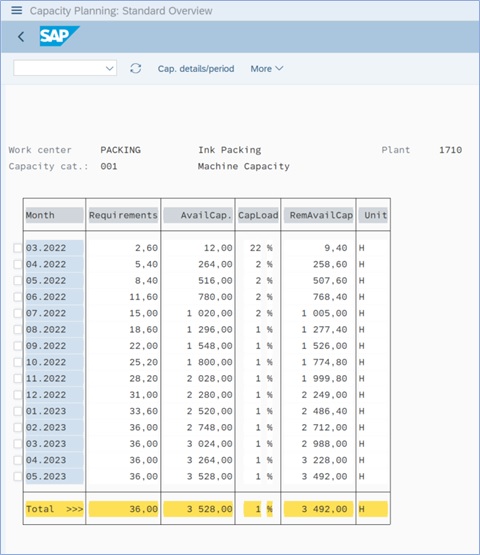Click the back arrow icon

21,36
